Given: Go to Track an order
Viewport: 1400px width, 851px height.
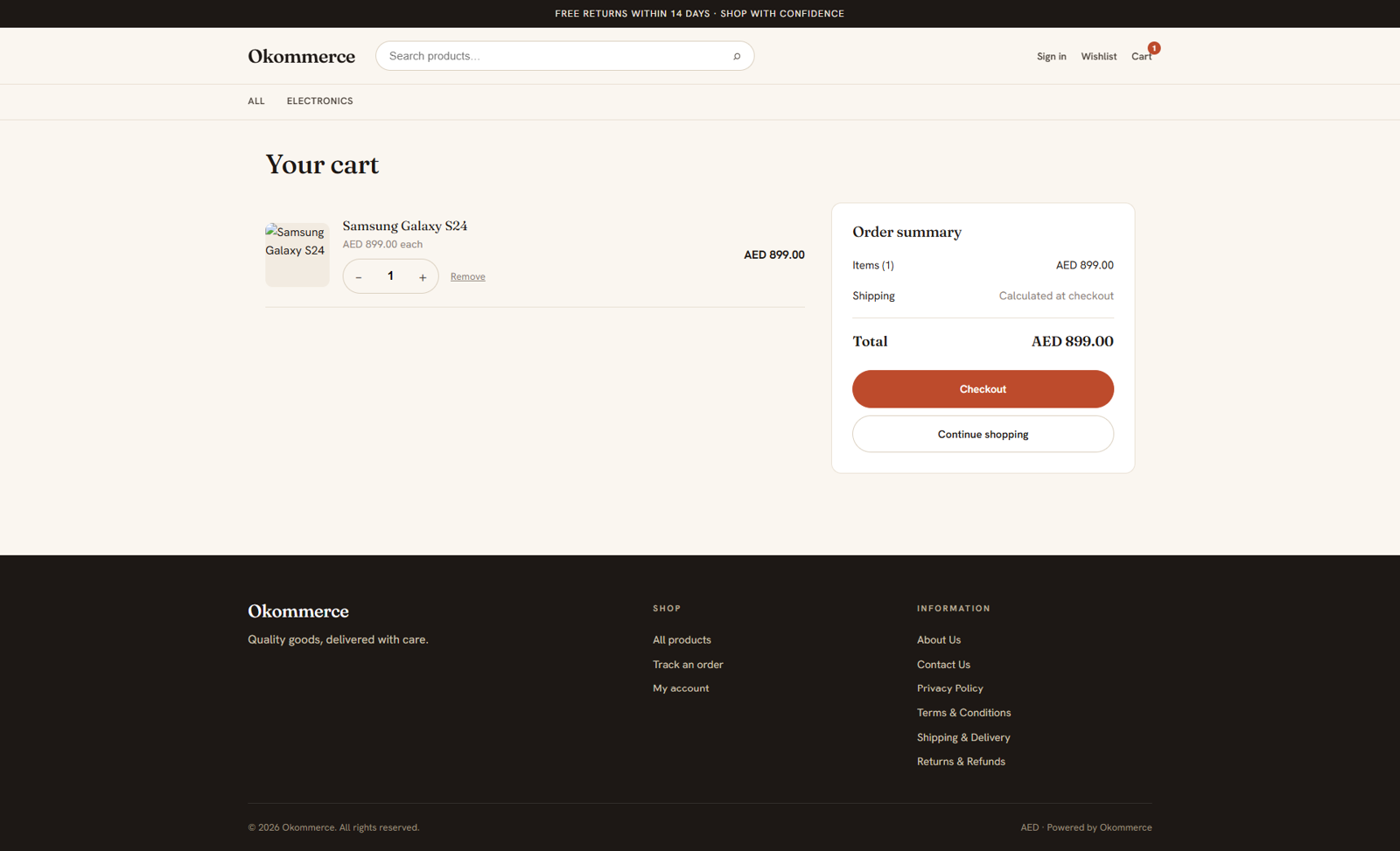Looking at the screenshot, I should point(688,665).
